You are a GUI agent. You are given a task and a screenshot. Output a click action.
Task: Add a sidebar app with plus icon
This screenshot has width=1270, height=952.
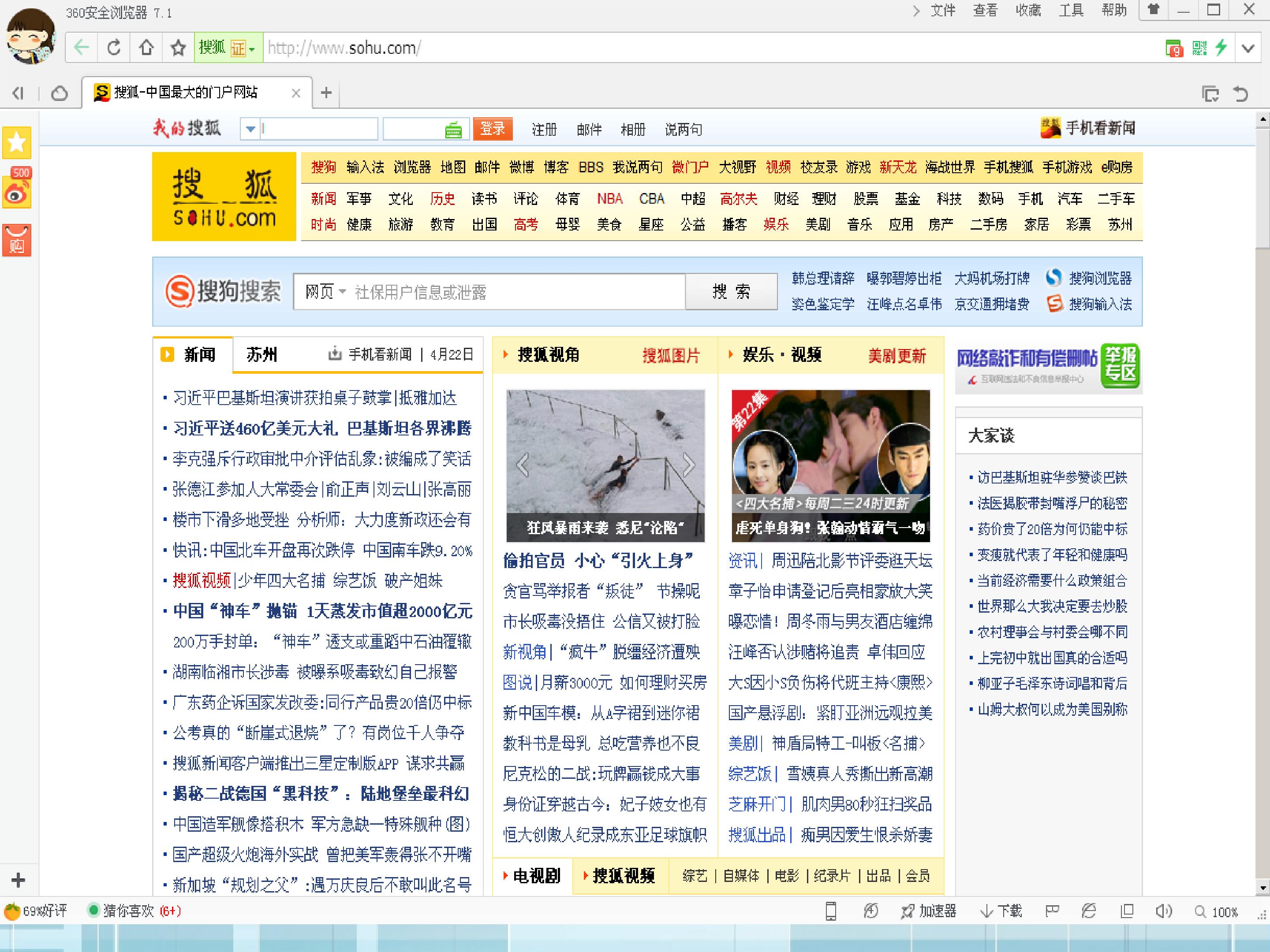click(19, 880)
